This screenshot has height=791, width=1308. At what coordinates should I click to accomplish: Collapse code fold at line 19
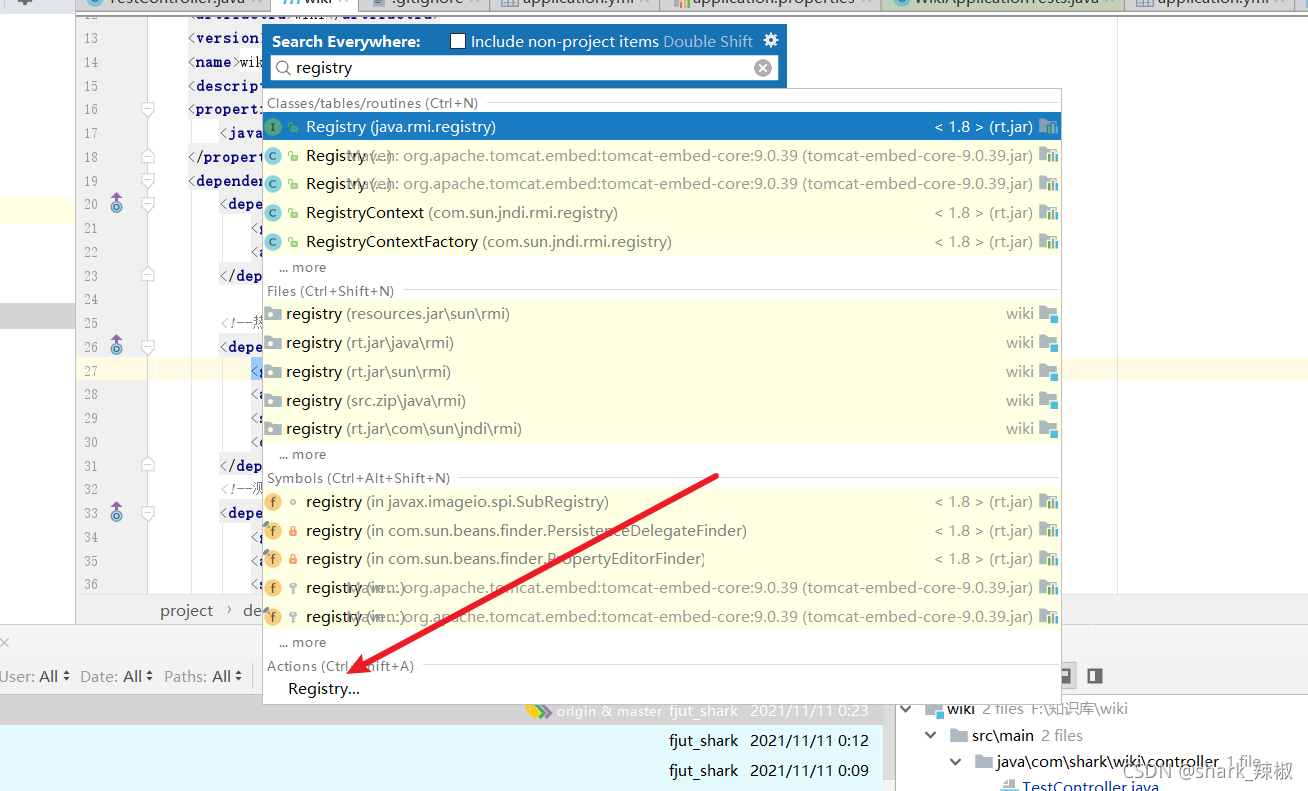tap(148, 181)
